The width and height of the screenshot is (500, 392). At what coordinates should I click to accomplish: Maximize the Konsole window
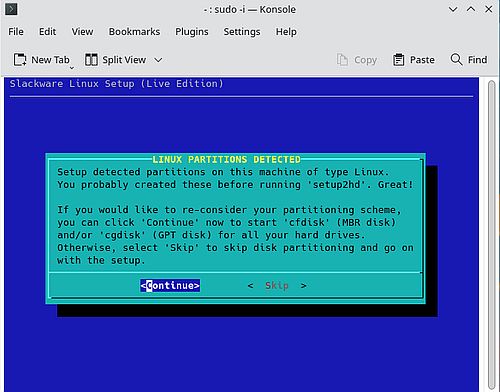click(471, 9)
